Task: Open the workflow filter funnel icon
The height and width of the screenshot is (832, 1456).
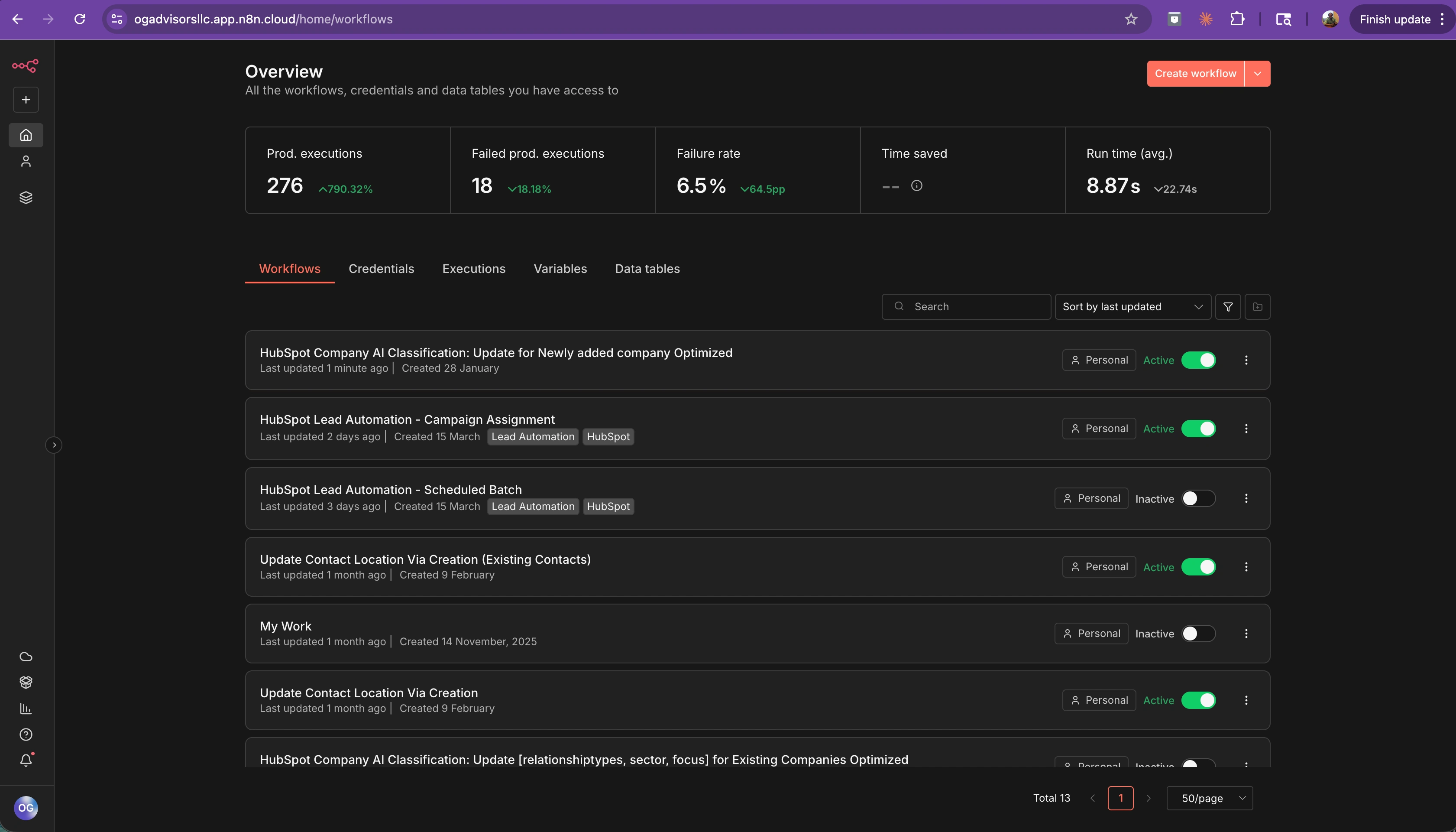Action: pyautogui.click(x=1228, y=307)
